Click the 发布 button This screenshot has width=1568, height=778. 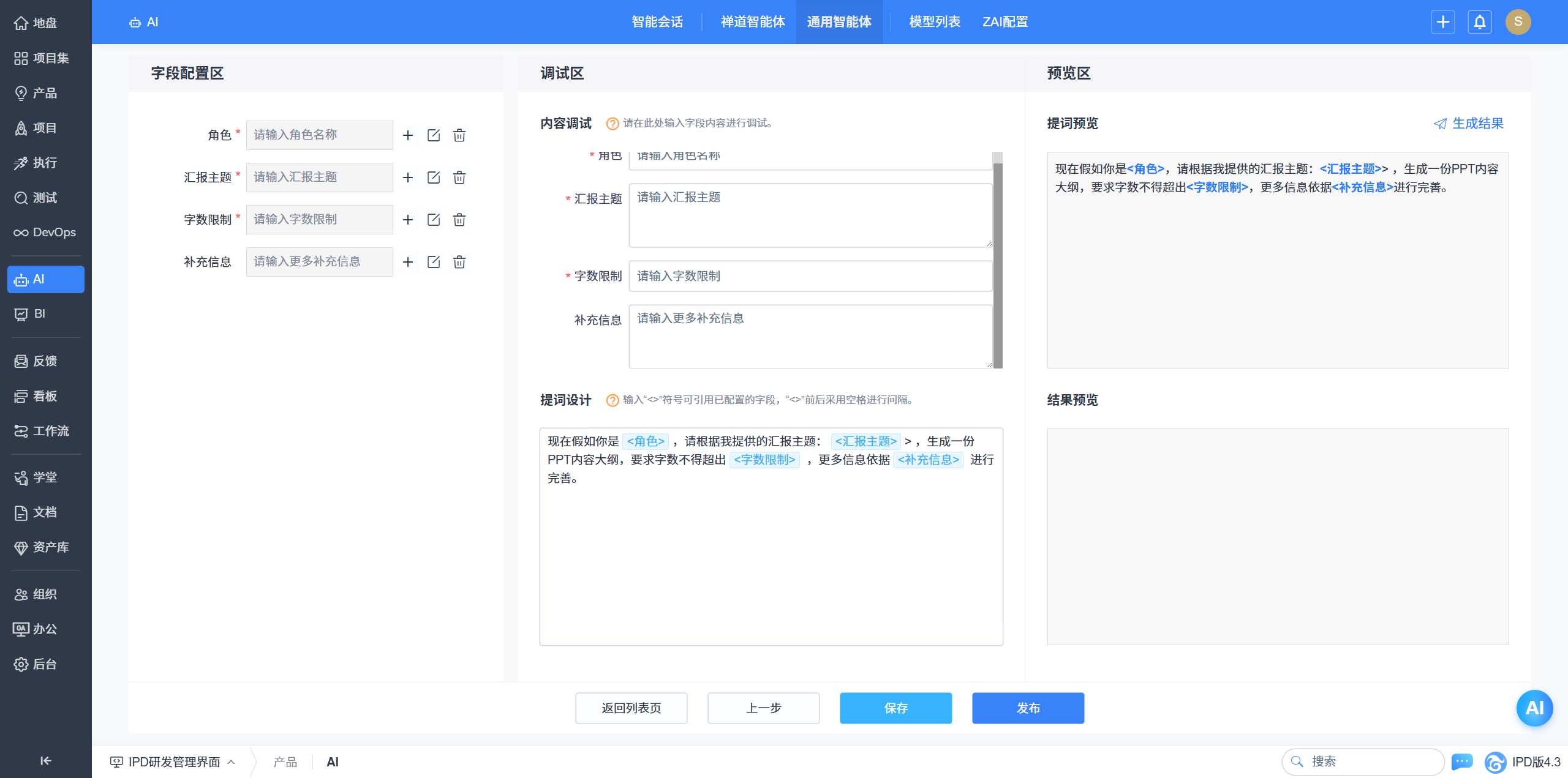(1028, 708)
